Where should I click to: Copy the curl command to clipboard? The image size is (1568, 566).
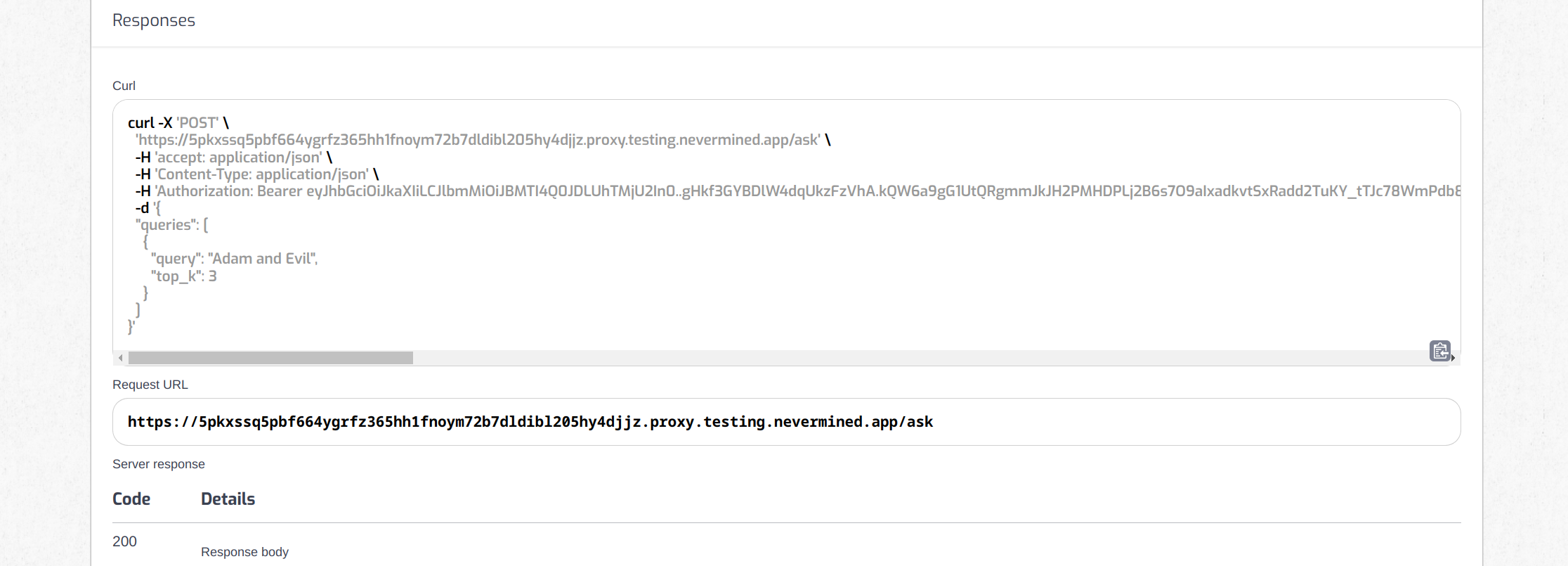[1439, 350]
